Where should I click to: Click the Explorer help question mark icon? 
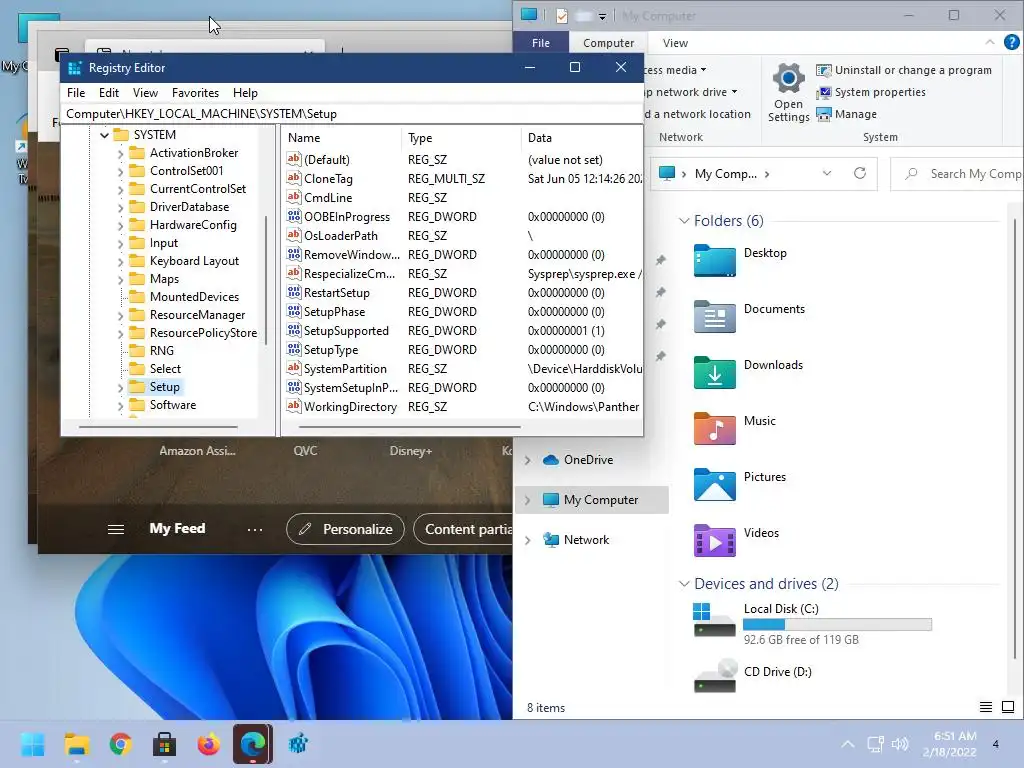point(1011,42)
